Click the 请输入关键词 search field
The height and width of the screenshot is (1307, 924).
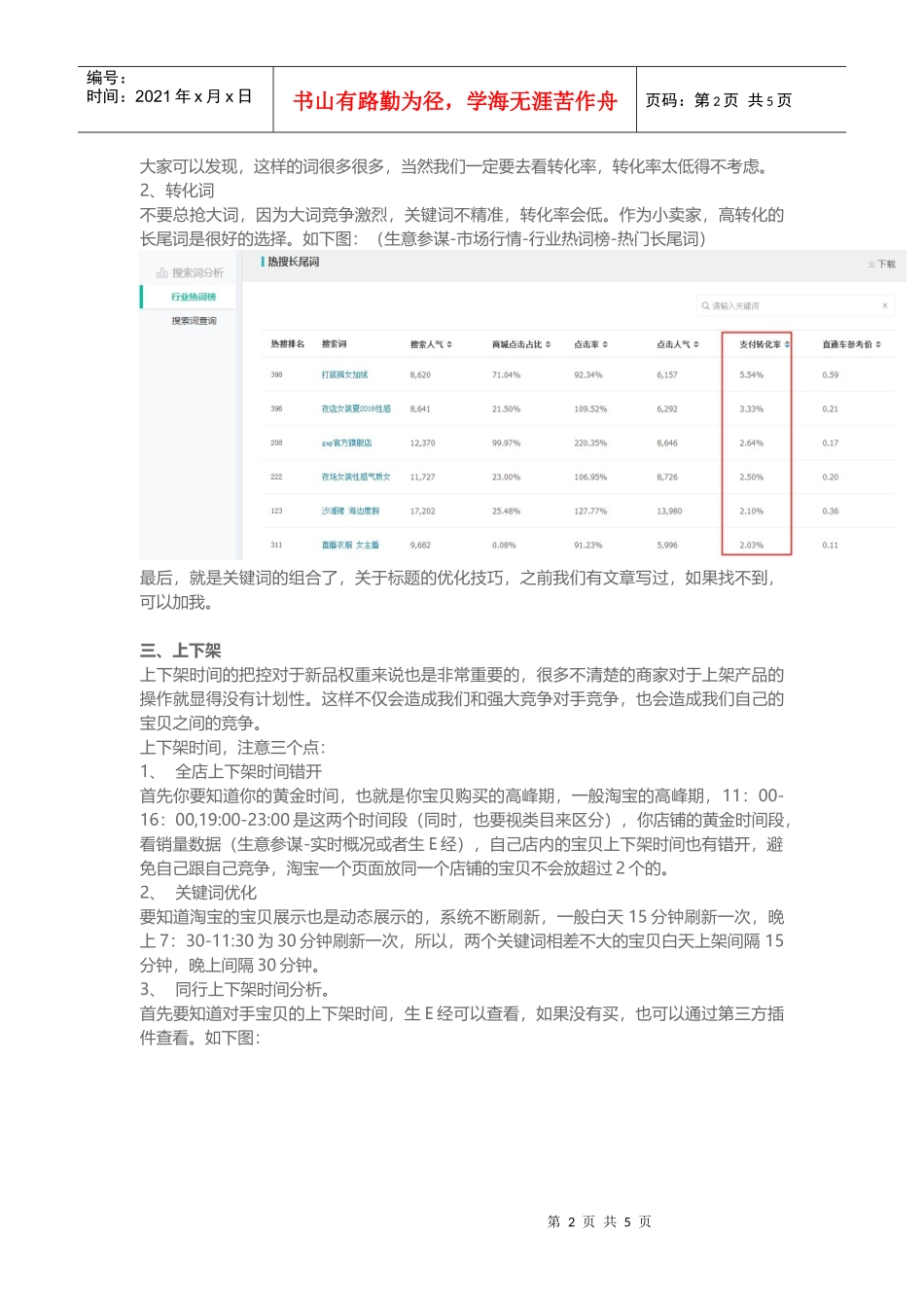[796, 305]
